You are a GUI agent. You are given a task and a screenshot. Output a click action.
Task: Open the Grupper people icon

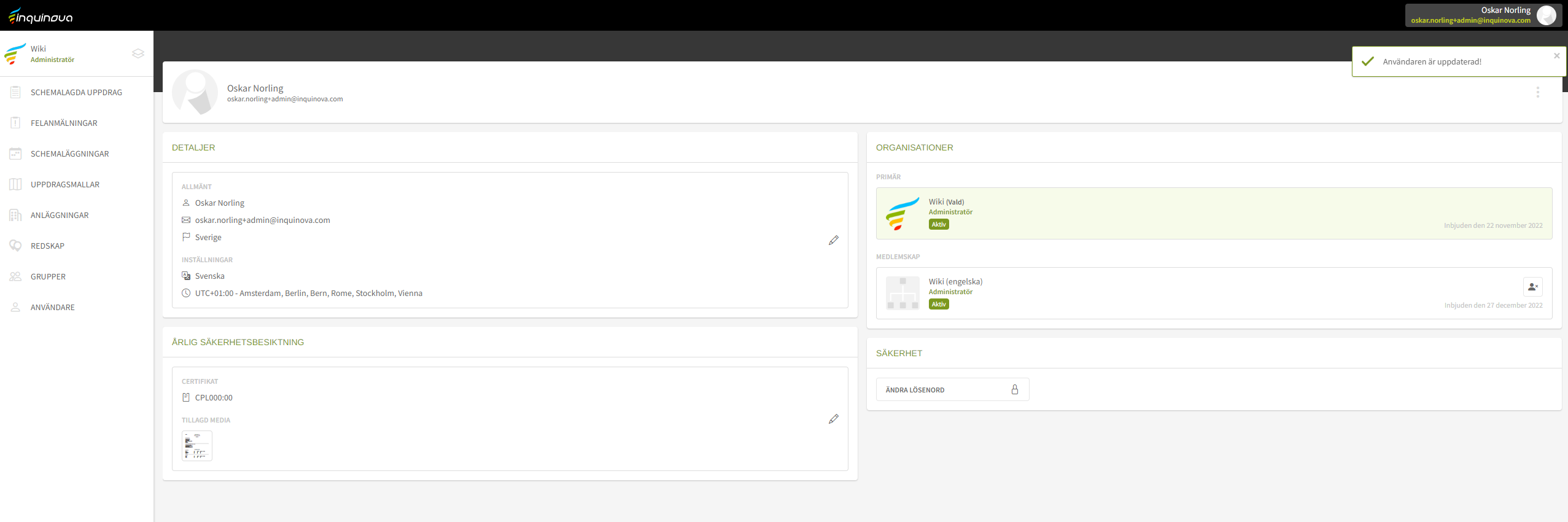click(15, 276)
